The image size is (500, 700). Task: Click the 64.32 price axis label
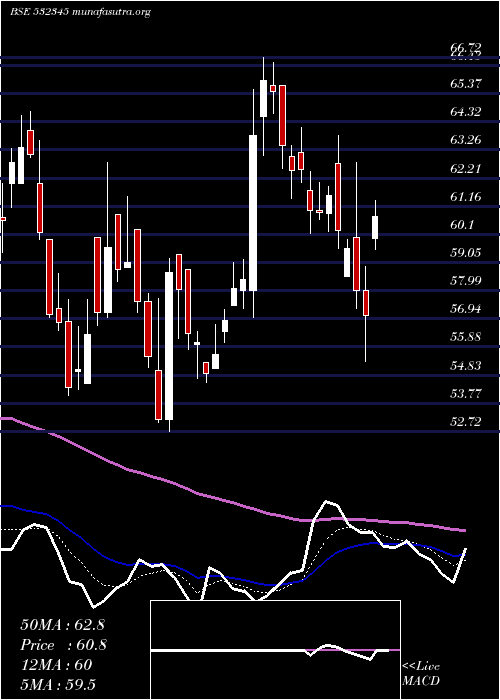click(x=466, y=112)
